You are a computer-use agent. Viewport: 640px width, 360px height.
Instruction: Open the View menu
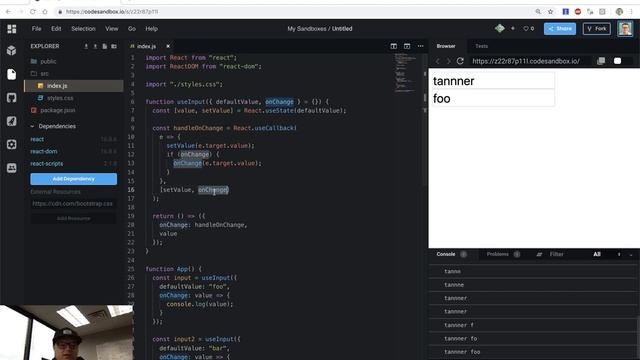tap(111, 29)
